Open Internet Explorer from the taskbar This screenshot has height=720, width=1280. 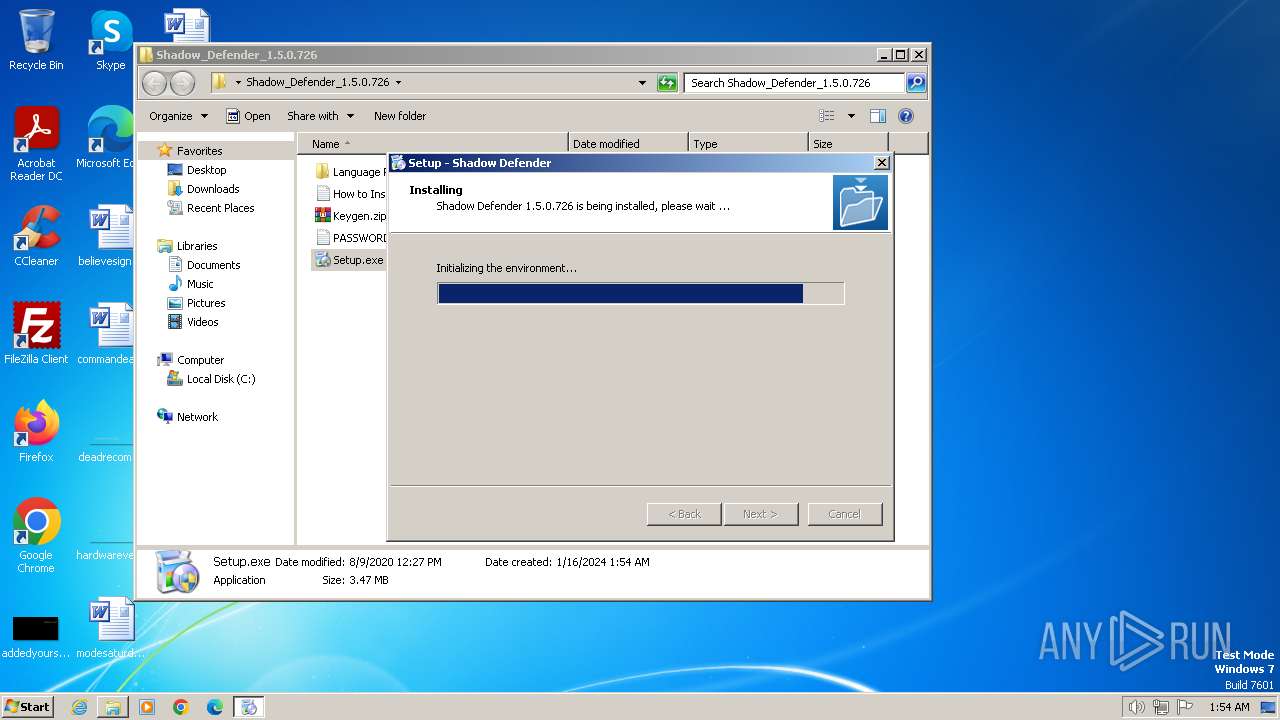[79, 707]
